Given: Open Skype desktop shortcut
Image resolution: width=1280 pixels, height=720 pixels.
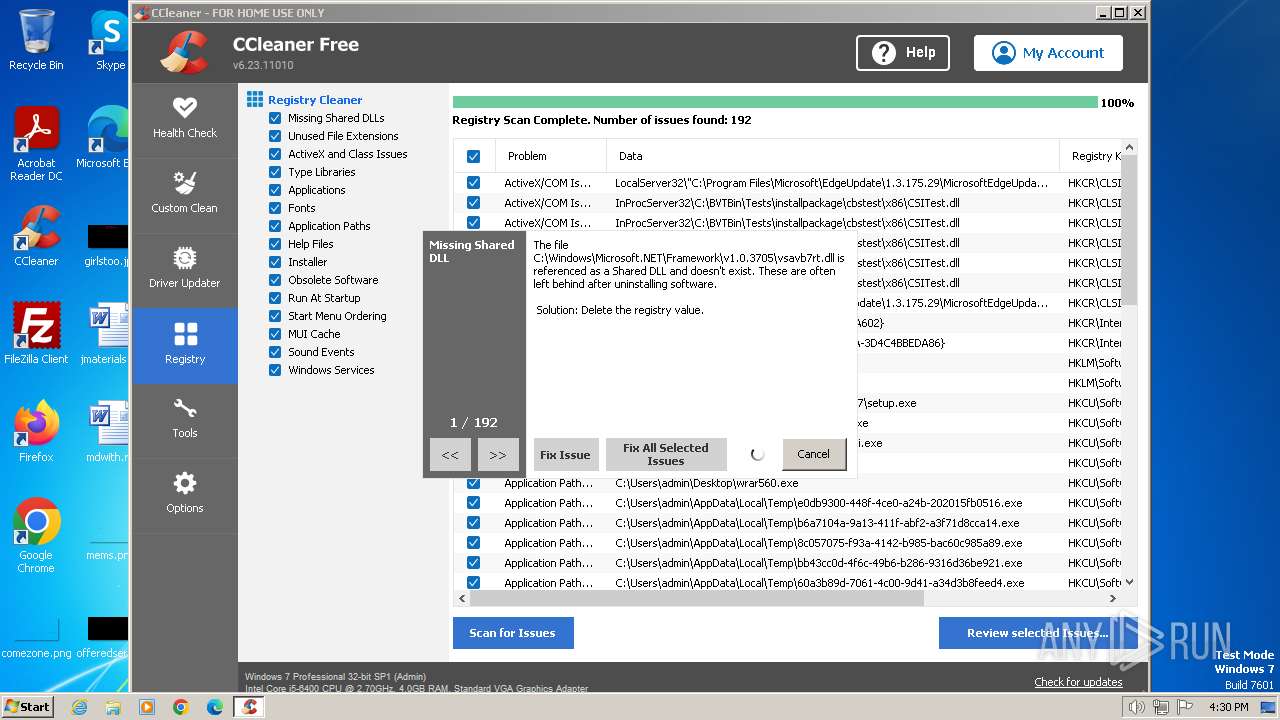Looking at the screenshot, I should (108, 41).
